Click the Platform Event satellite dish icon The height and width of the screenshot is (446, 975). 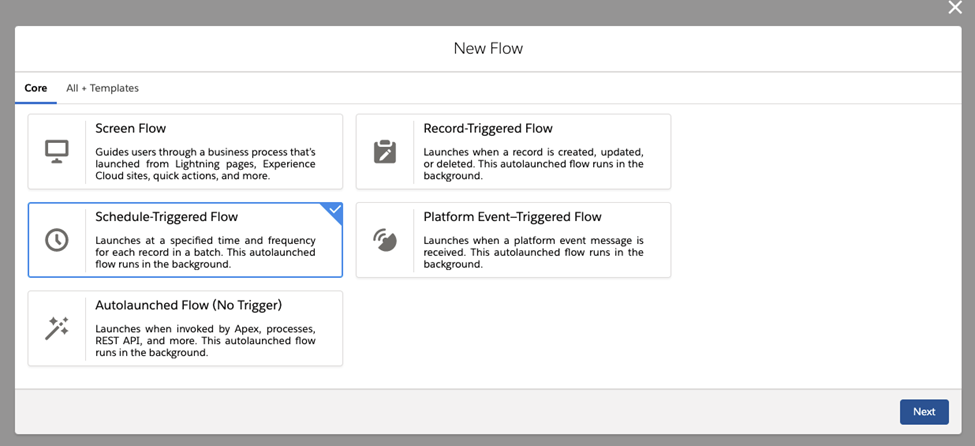(385, 240)
